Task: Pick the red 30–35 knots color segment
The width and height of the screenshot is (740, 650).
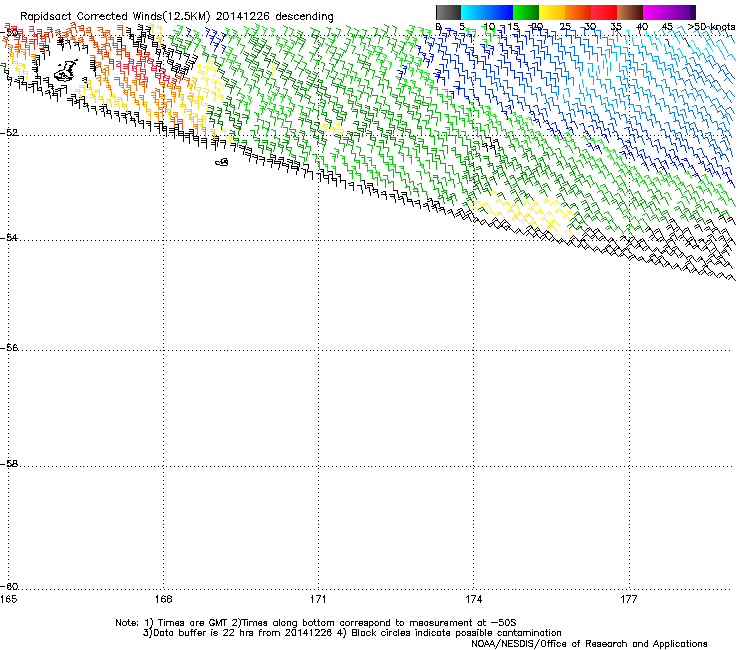Action: [x=604, y=12]
